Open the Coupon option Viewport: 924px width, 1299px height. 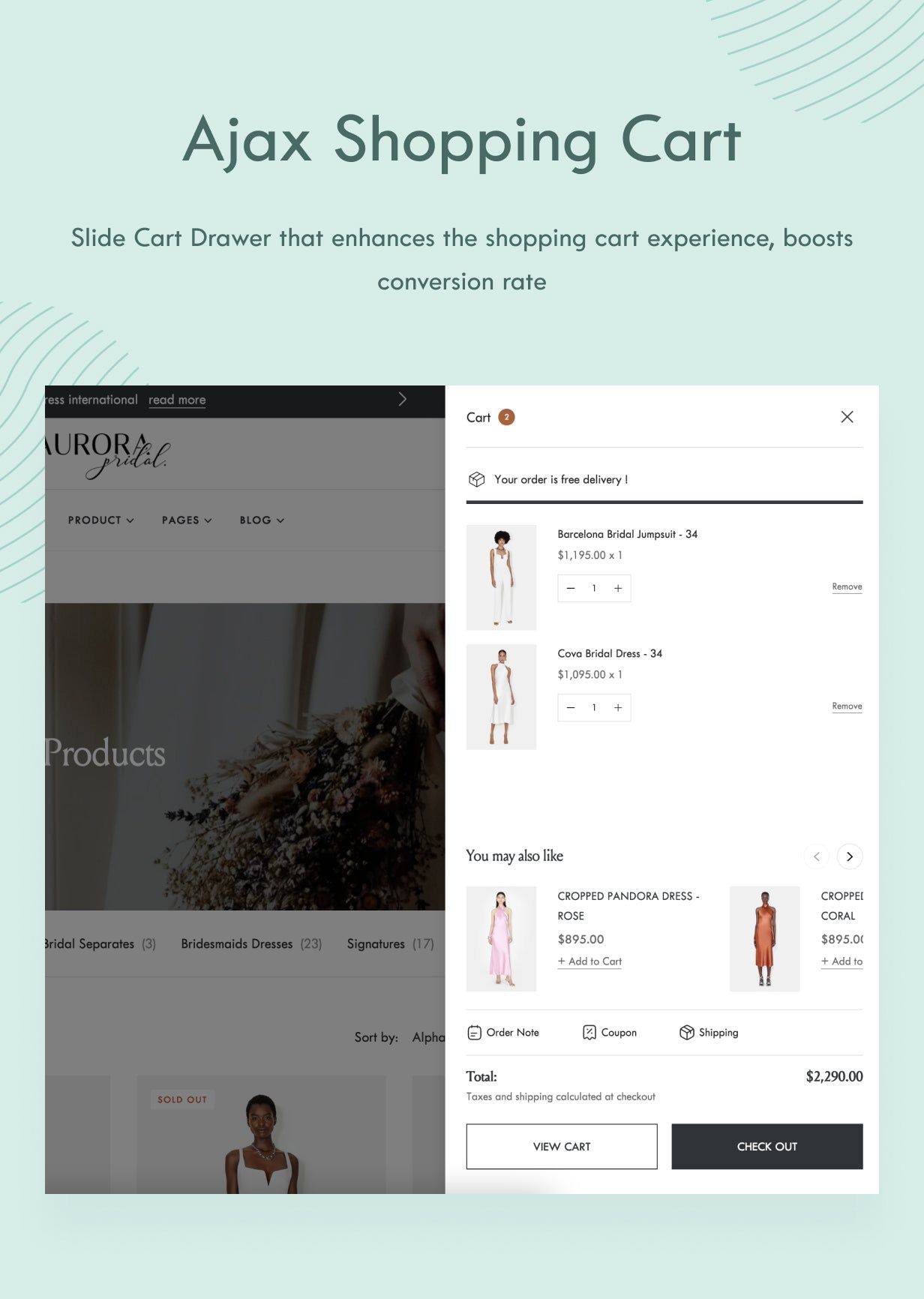pos(609,1033)
